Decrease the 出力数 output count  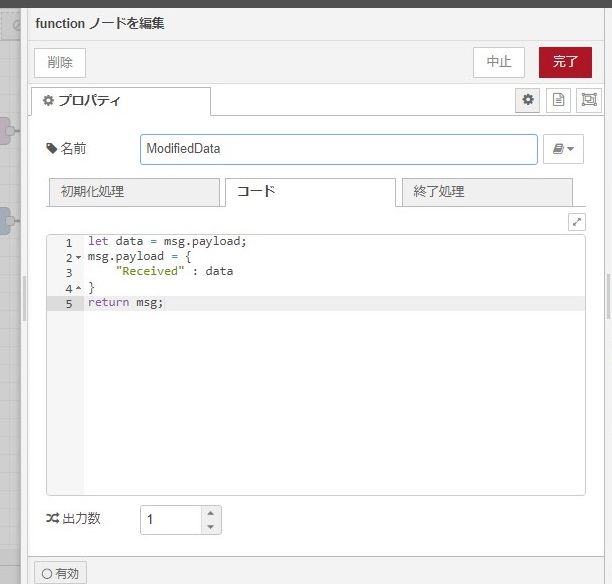click(211, 527)
